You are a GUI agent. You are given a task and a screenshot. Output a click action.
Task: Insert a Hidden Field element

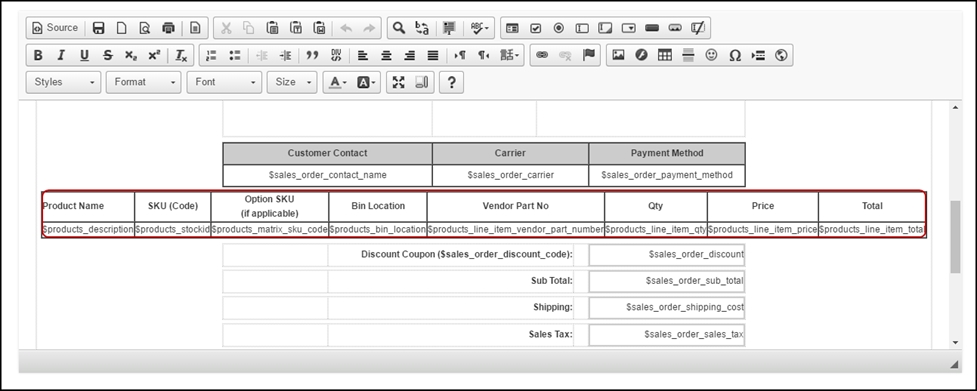point(699,28)
